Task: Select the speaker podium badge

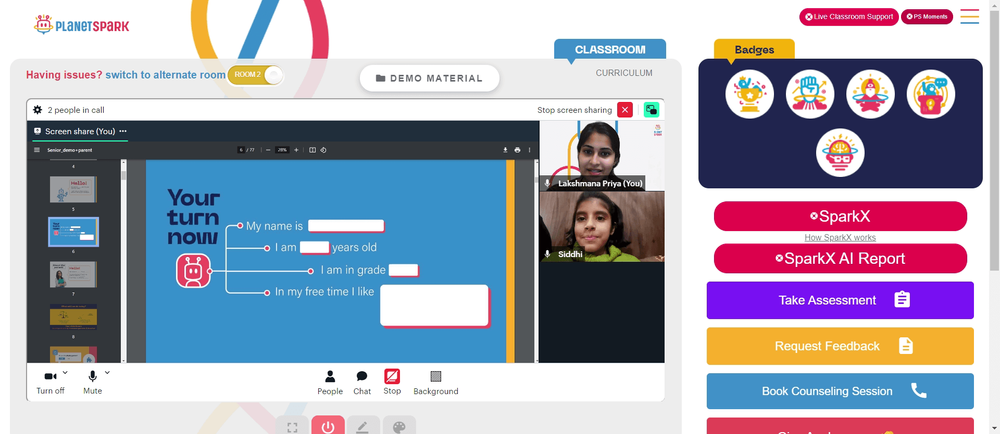Action: (930, 94)
